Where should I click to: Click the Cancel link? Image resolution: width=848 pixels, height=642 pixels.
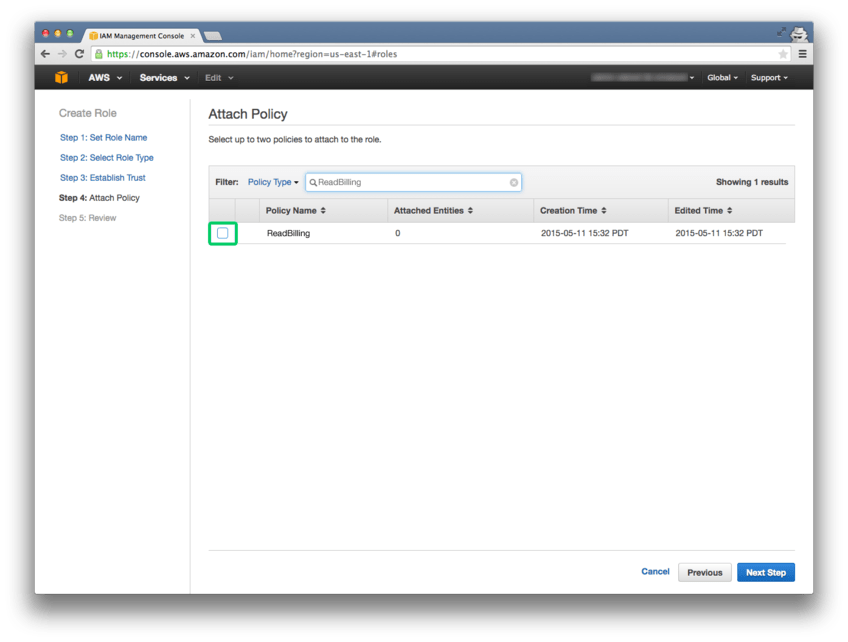(x=655, y=571)
